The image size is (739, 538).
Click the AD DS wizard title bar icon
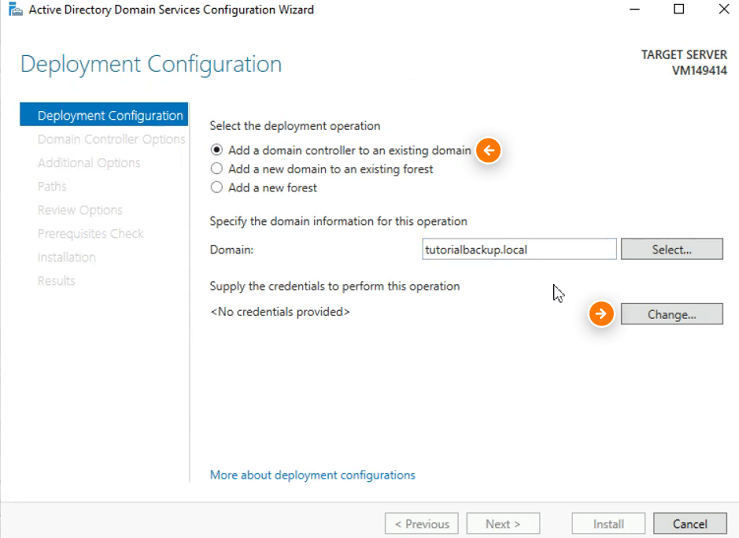click(16, 9)
